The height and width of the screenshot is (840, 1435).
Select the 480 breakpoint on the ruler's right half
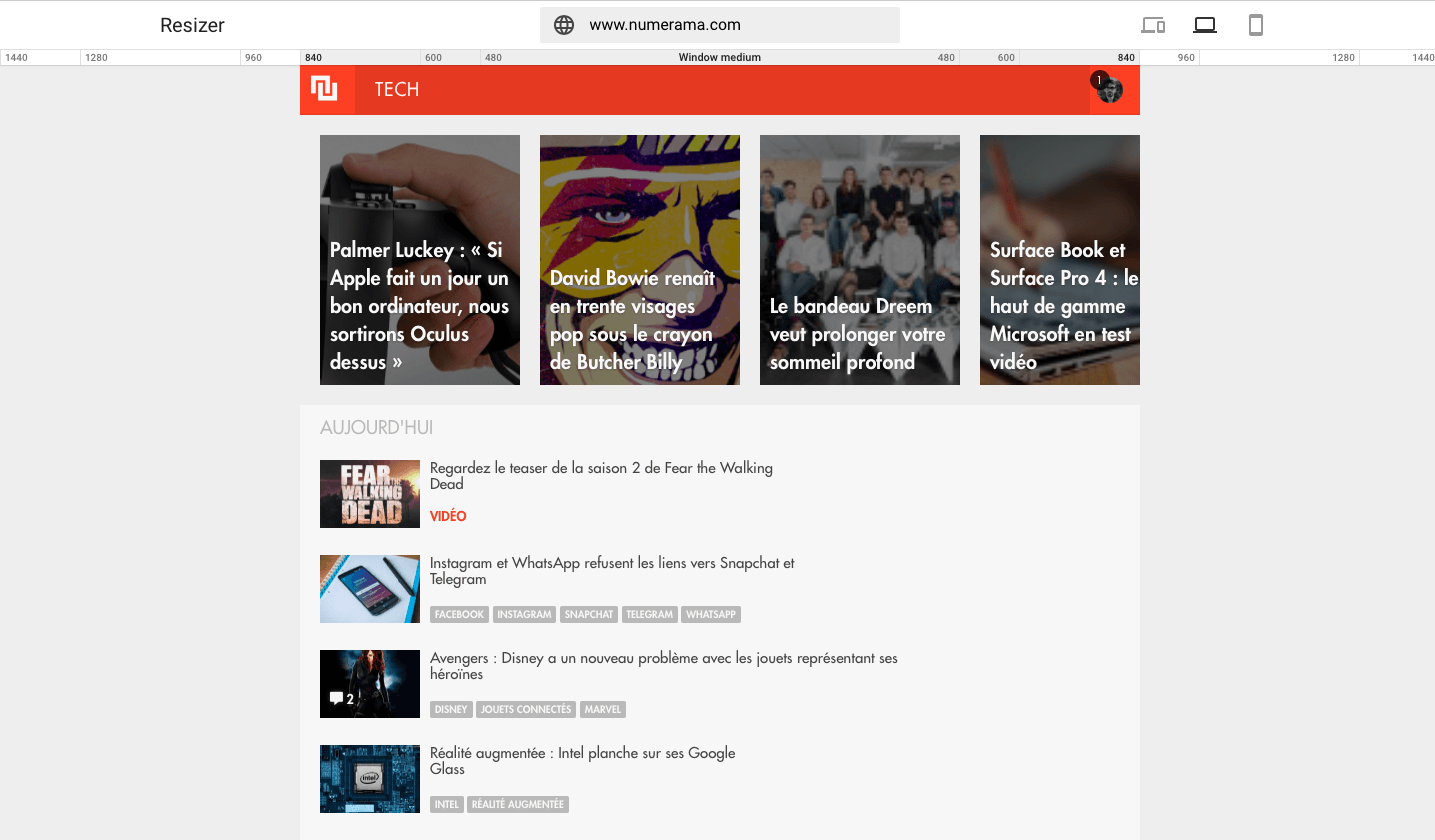click(946, 58)
